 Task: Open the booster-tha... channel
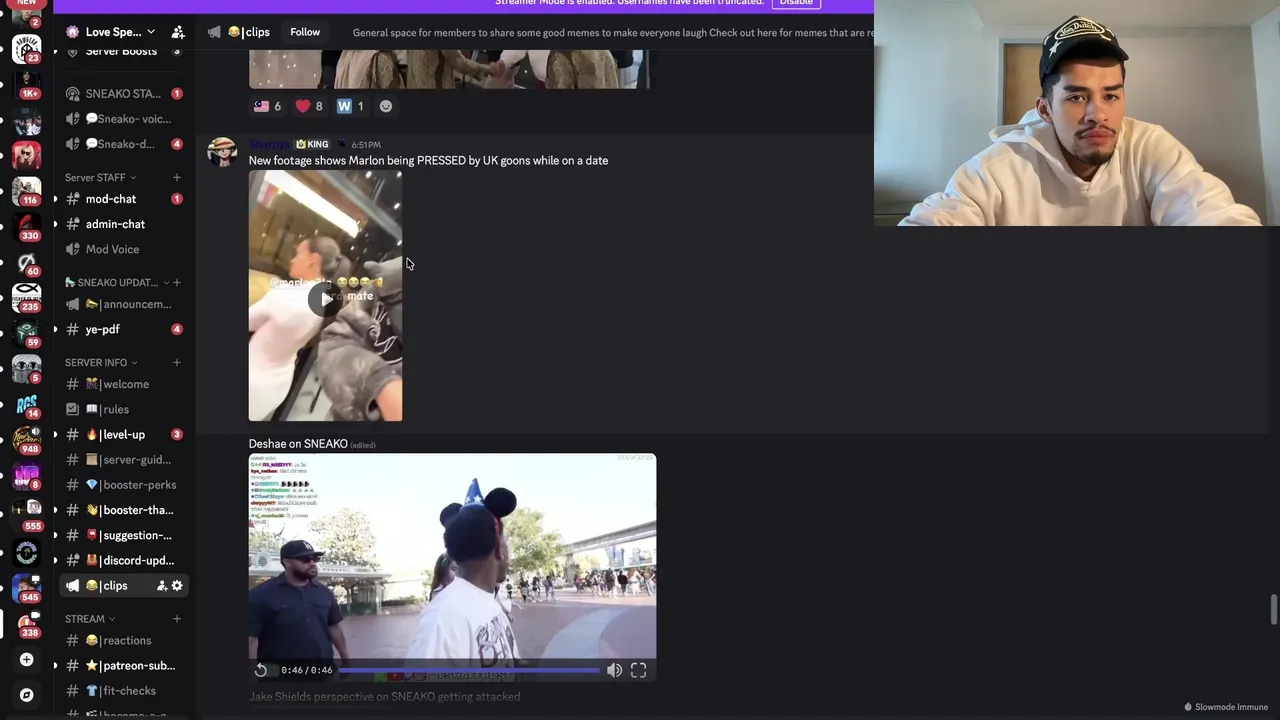(124, 510)
